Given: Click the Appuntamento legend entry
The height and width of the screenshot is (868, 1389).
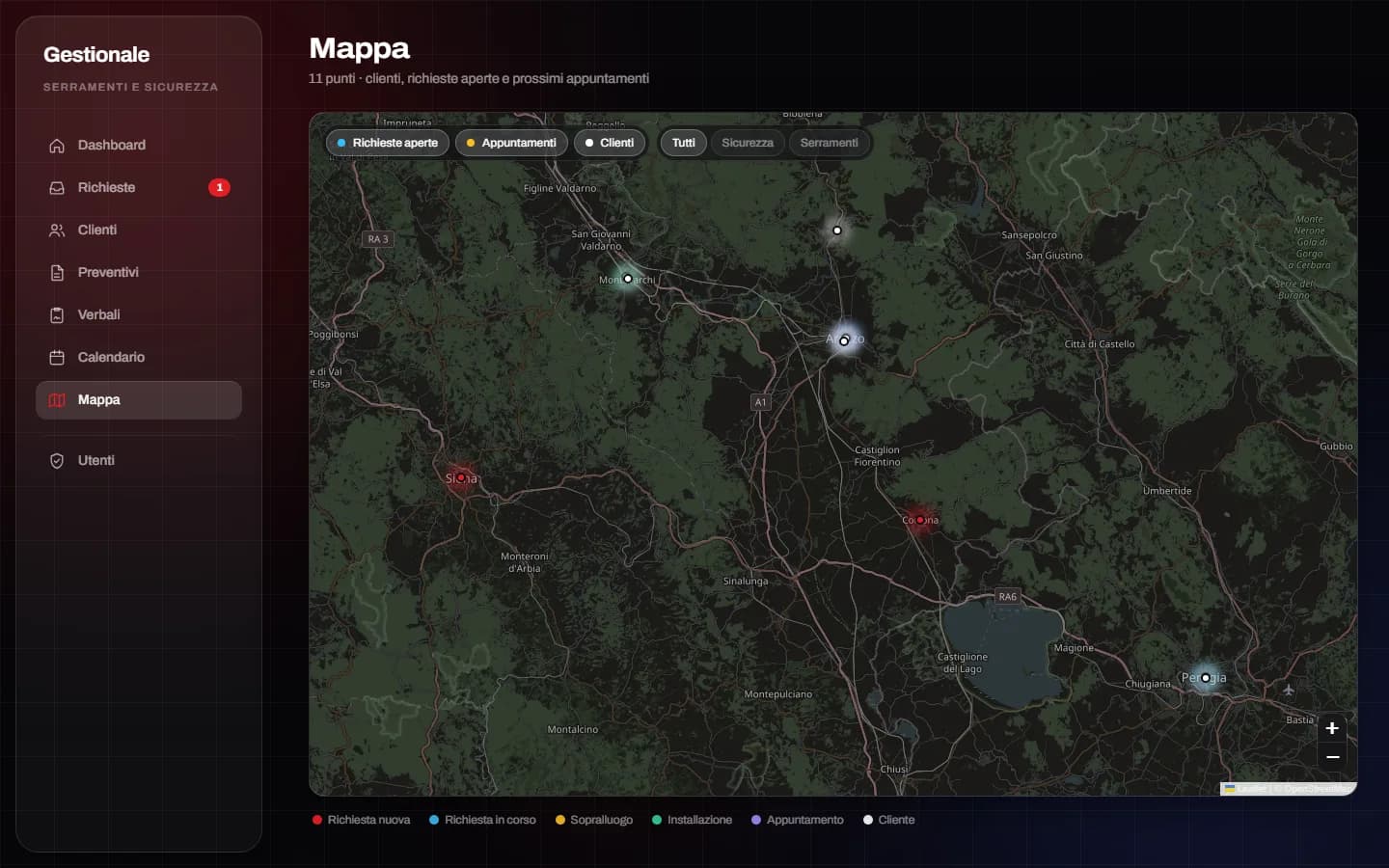Looking at the screenshot, I should click(798, 820).
